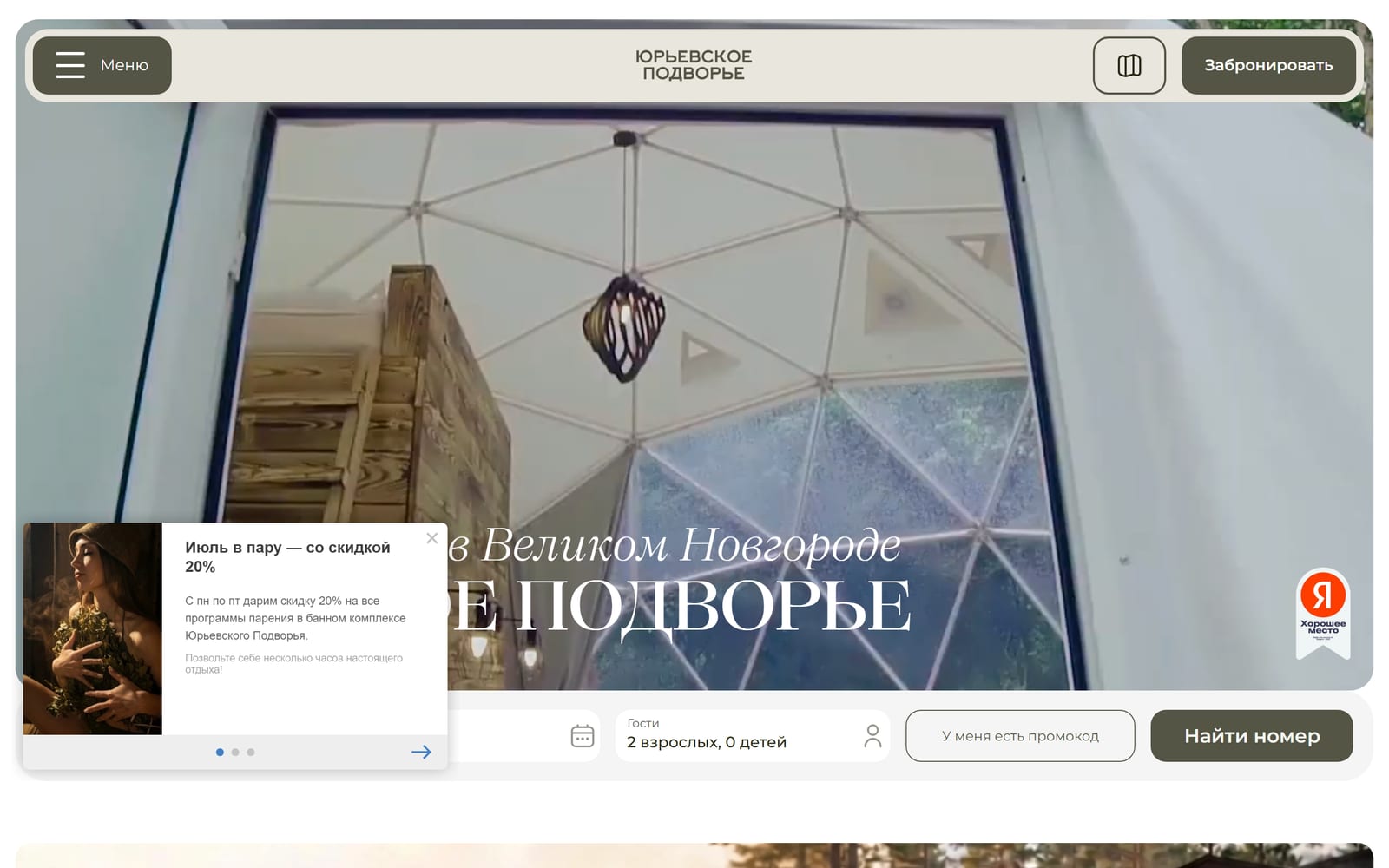Select the second popup slide dot
The width and height of the screenshot is (1389, 868).
click(235, 753)
